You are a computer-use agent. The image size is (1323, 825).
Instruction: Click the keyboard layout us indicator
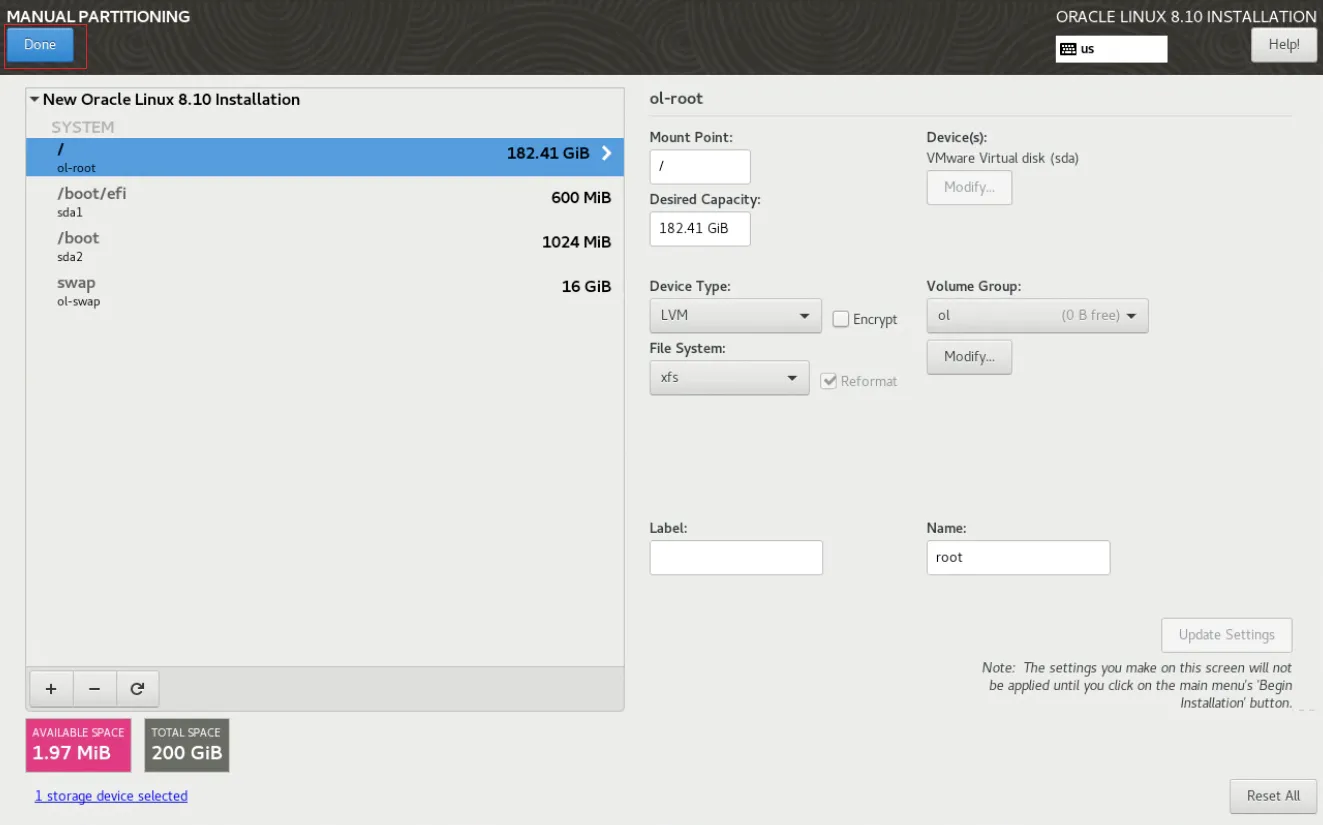click(x=1110, y=49)
